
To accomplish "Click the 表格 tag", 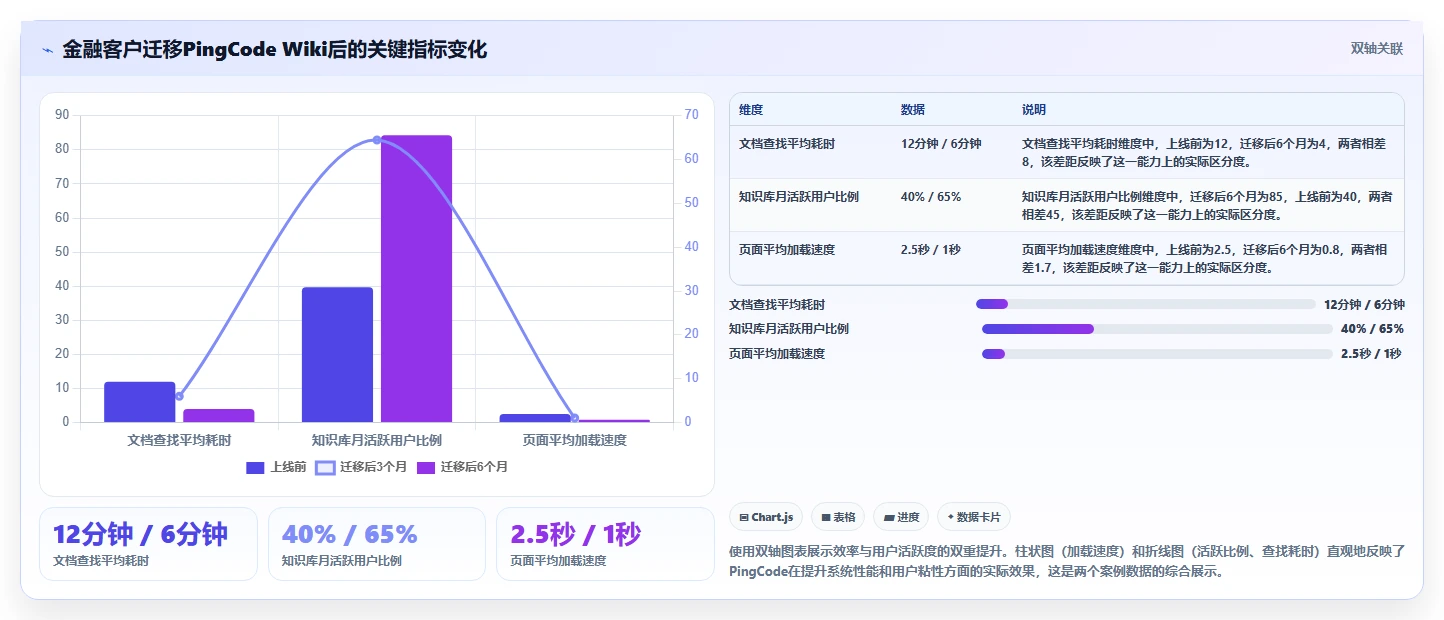I will (x=838, y=517).
